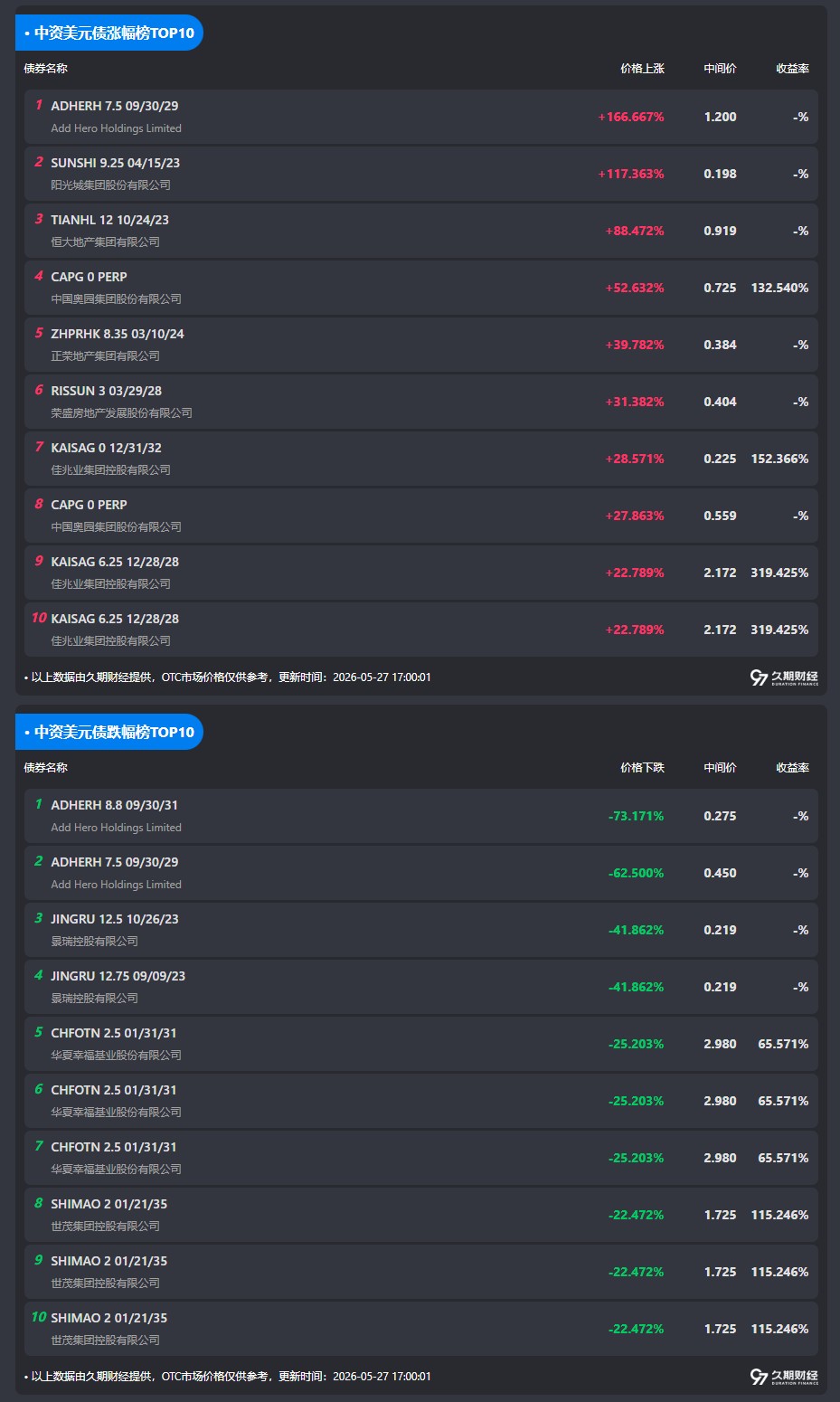The height and width of the screenshot is (1402, 840).
Task: Open the SUNSHI 9.25 04/15/23 bond
Action: coord(116,163)
